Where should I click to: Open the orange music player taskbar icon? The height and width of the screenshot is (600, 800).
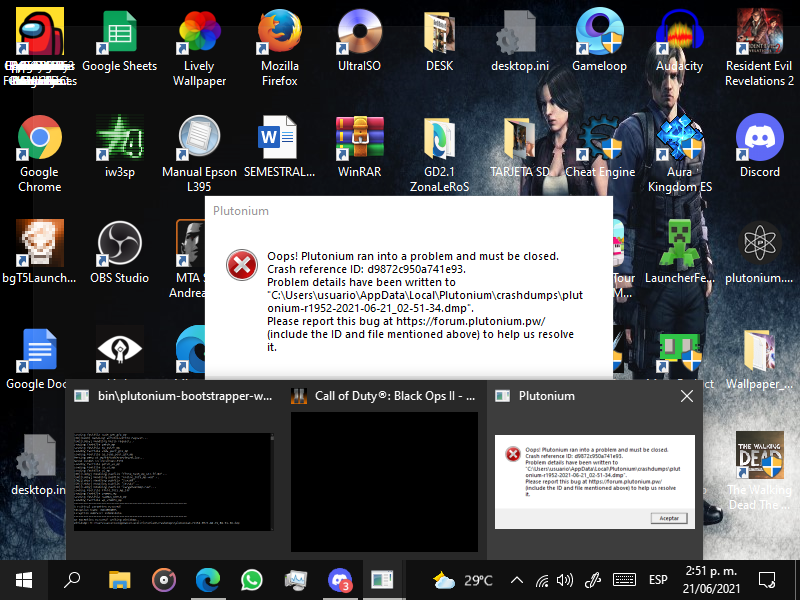(164, 580)
